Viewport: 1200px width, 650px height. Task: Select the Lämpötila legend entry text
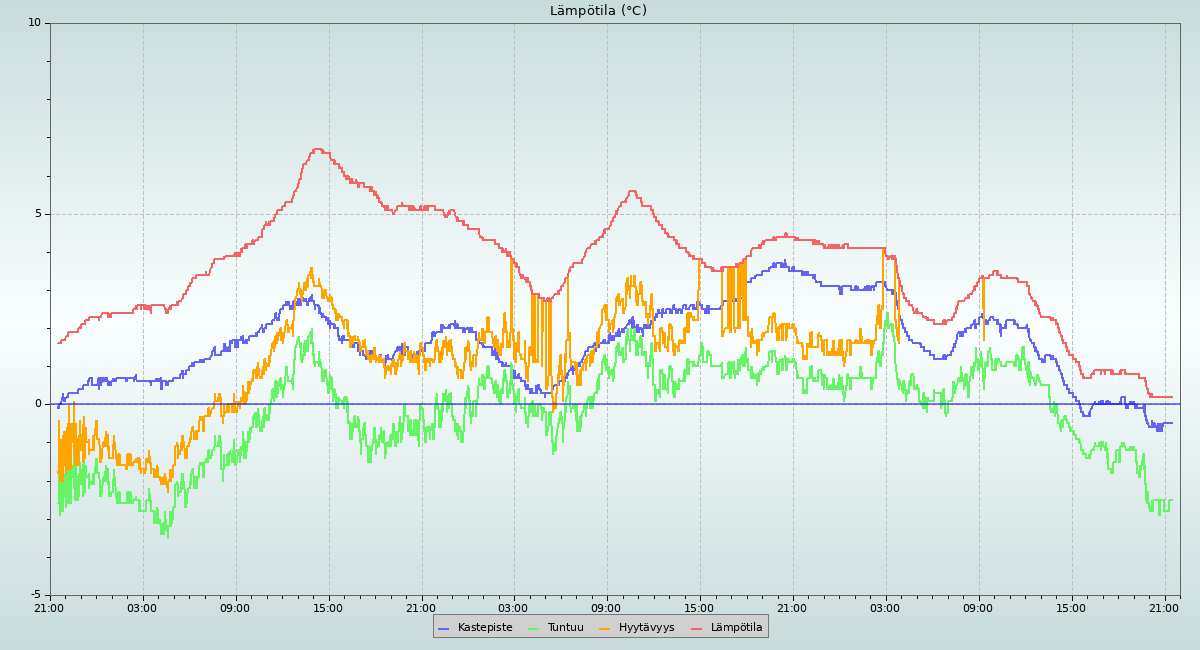pos(736,628)
